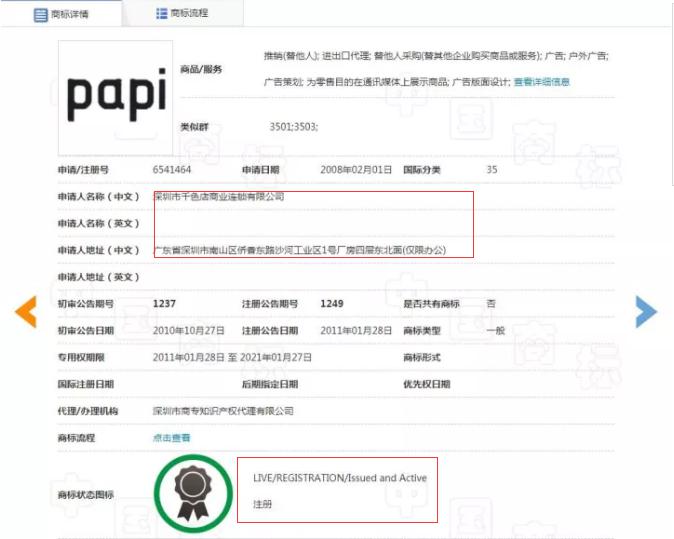Click the list icon on the 商标流程 tab

(x=161, y=14)
